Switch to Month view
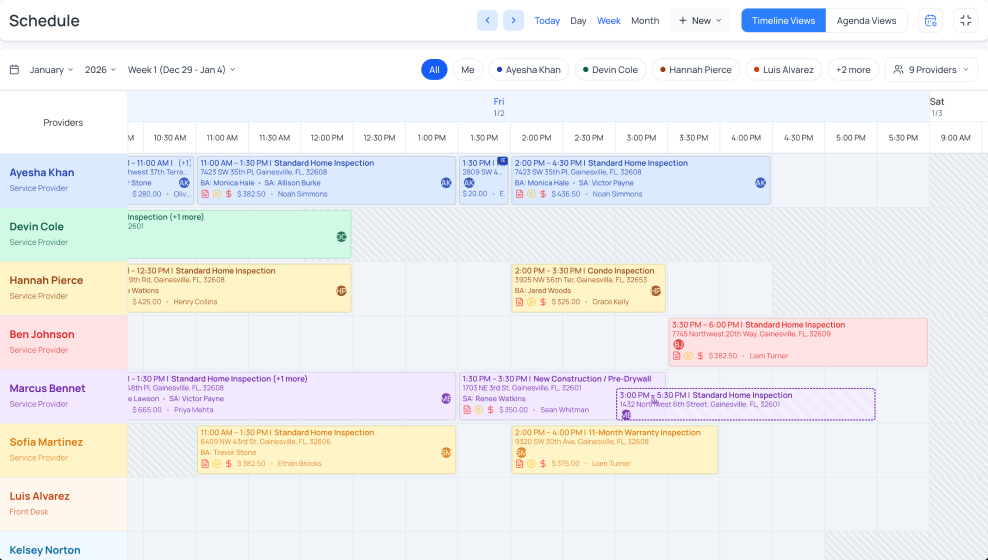The height and width of the screenshot is (560, 988). pos(645,21)
